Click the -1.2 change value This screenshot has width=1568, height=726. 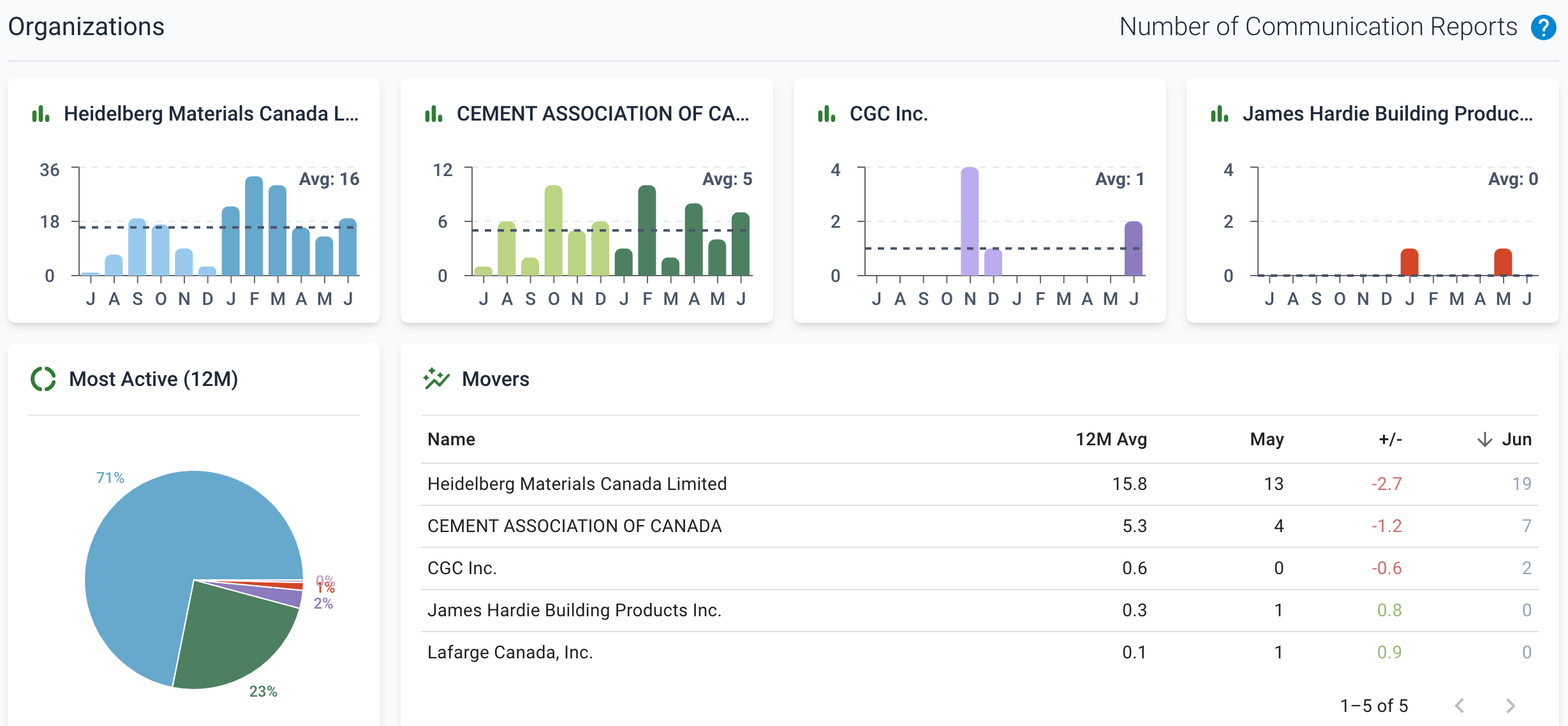(1387, 526)
